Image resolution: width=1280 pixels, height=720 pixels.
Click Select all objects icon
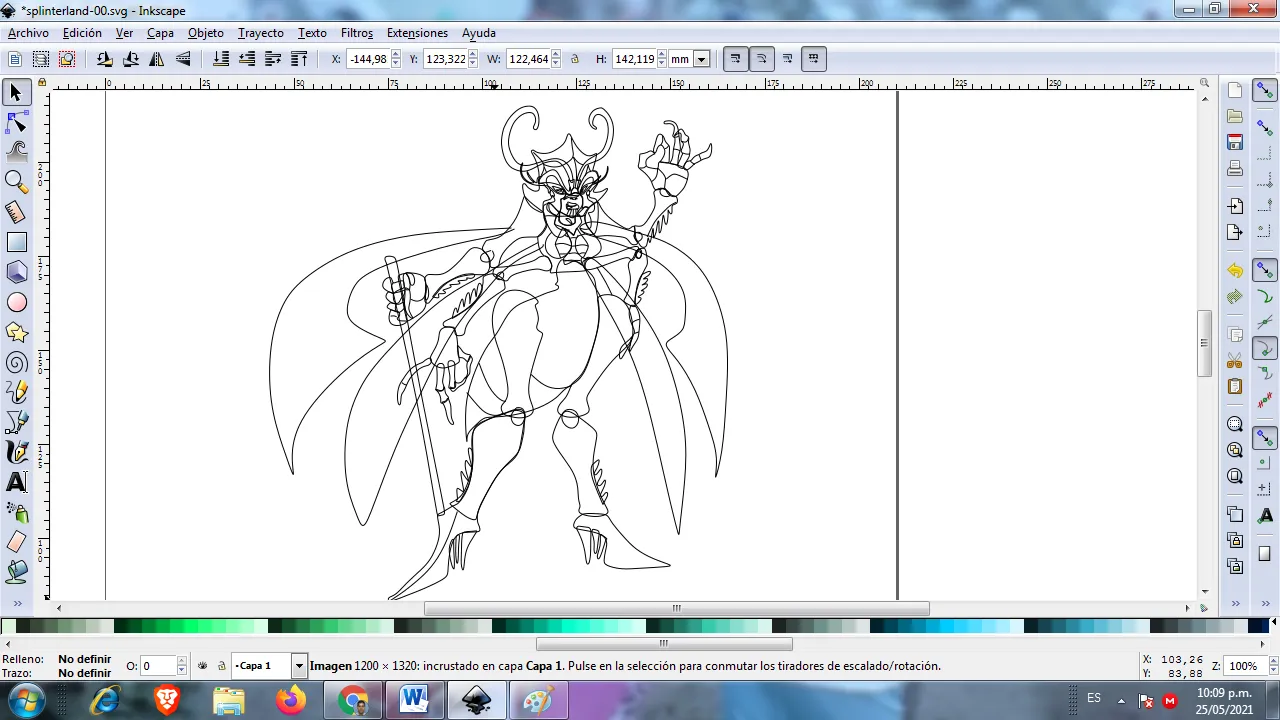15,59
